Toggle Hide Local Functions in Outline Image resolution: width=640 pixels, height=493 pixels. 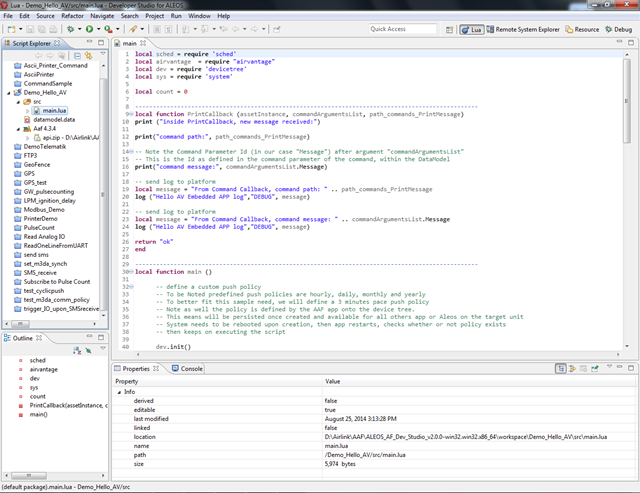pyautogui.click(x=88, y=351)
